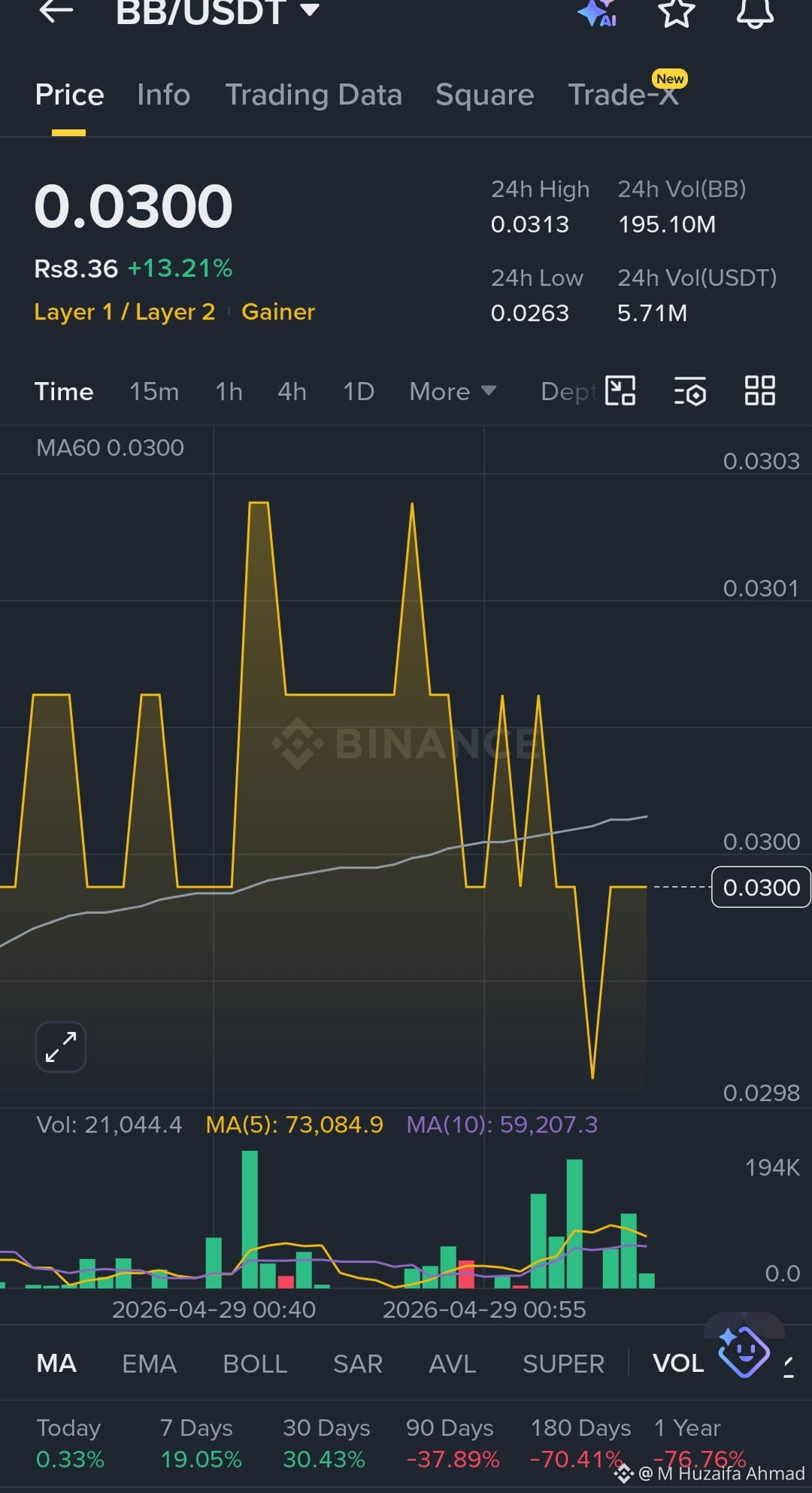Screen dimensions: 812x1493
Task: Tap the 24h High value 0.0313
Action: (530, 224)
